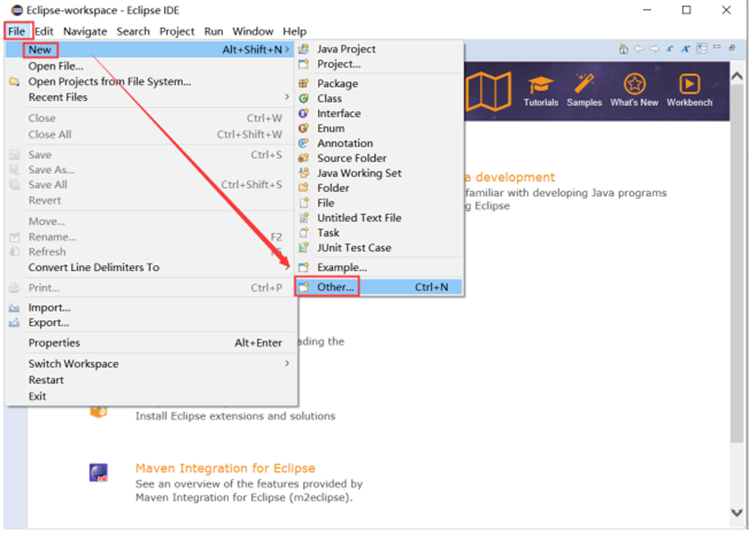Choose JUnit Test Case entry
750x533 pixels.
[x=378, y=248]
